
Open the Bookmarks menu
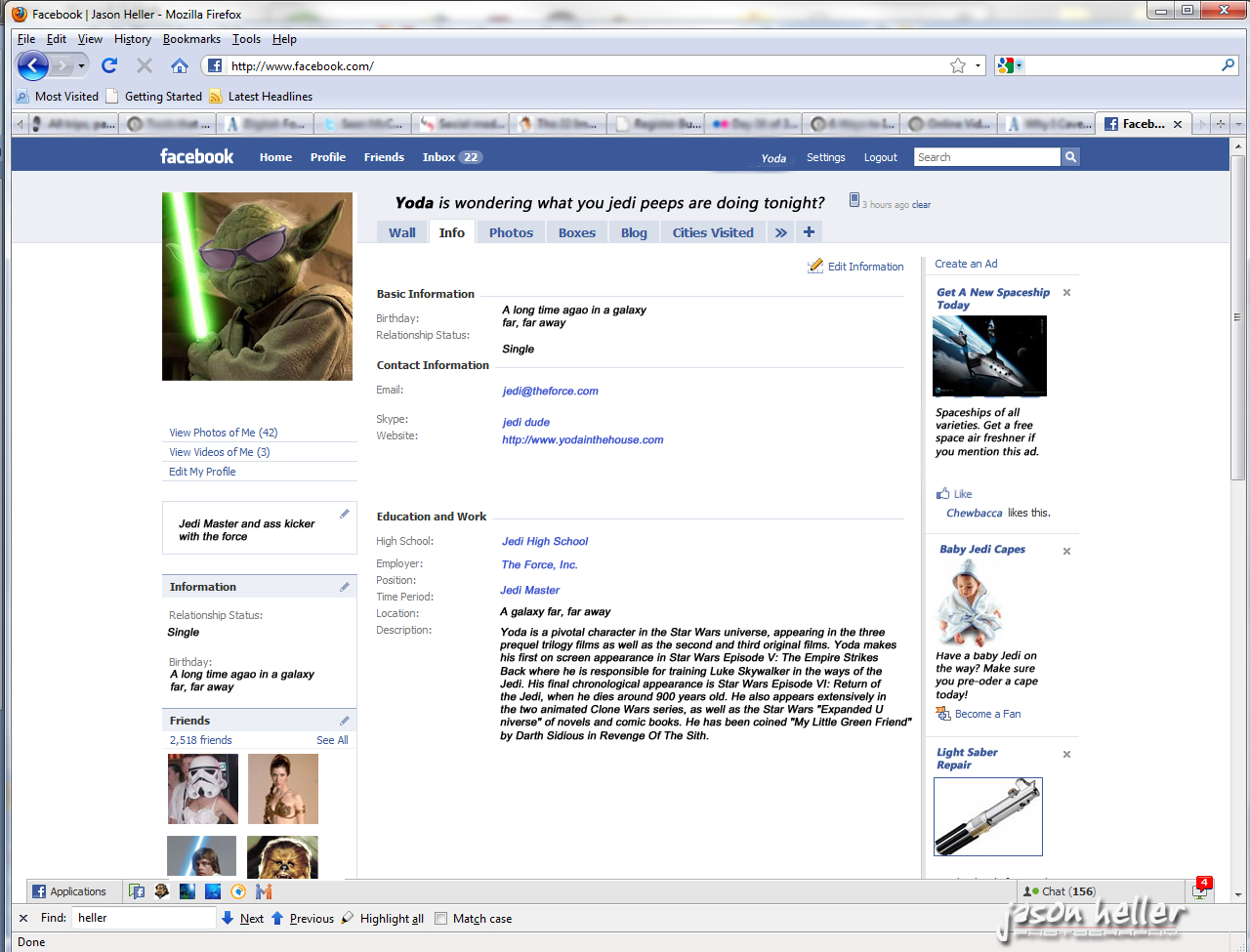191,39
